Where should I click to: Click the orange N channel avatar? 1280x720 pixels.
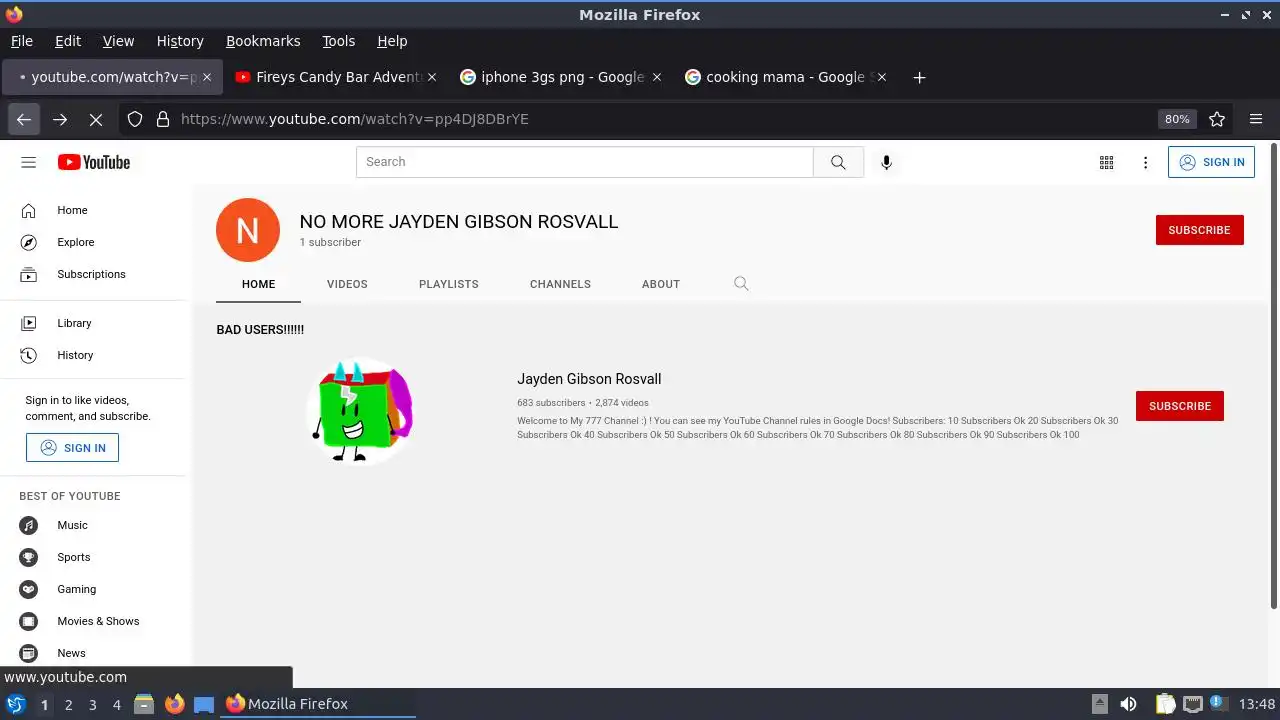(x=248, y=230)
